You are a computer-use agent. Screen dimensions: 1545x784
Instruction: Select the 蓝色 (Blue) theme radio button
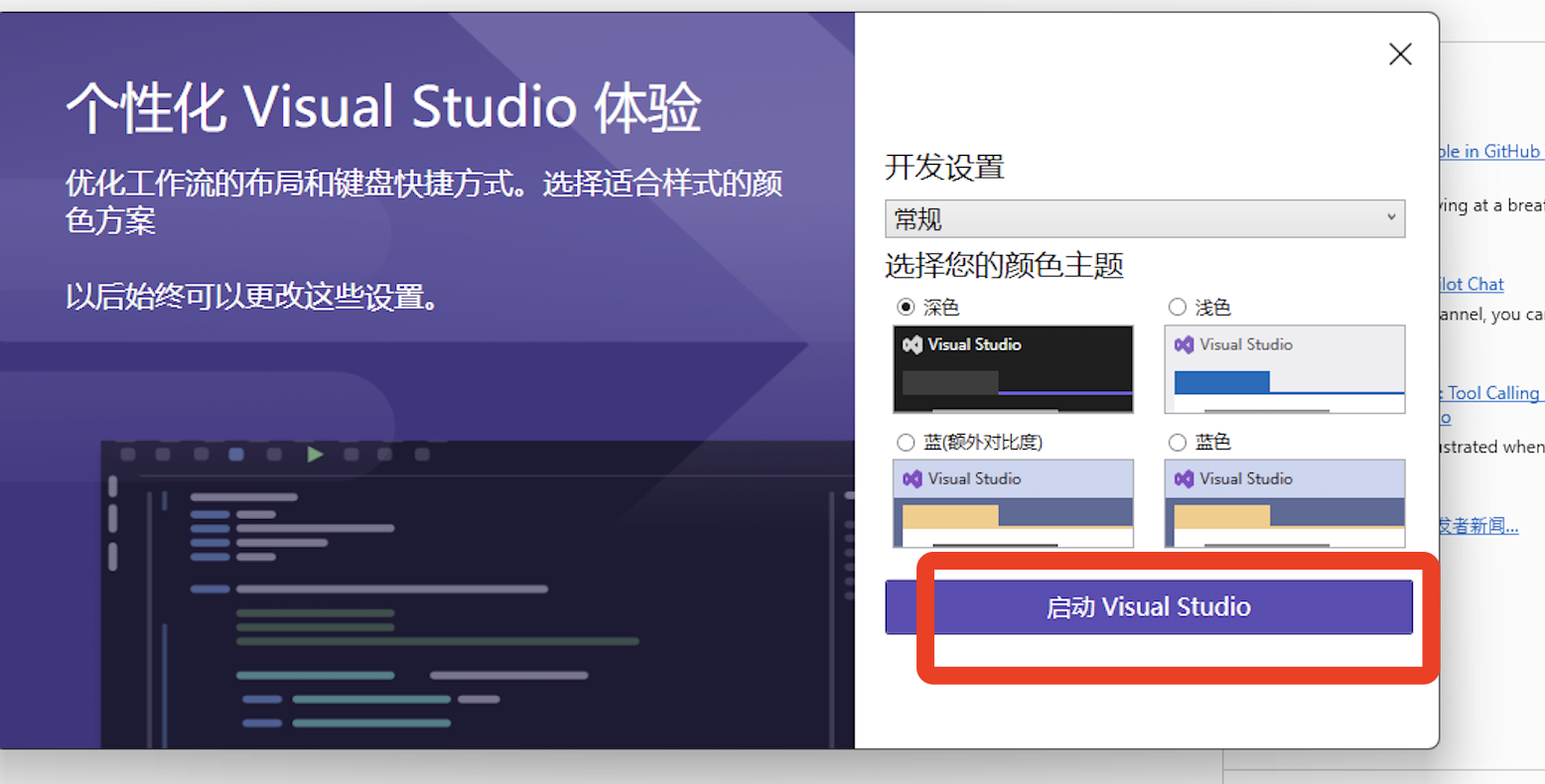tap(1178, 443)
